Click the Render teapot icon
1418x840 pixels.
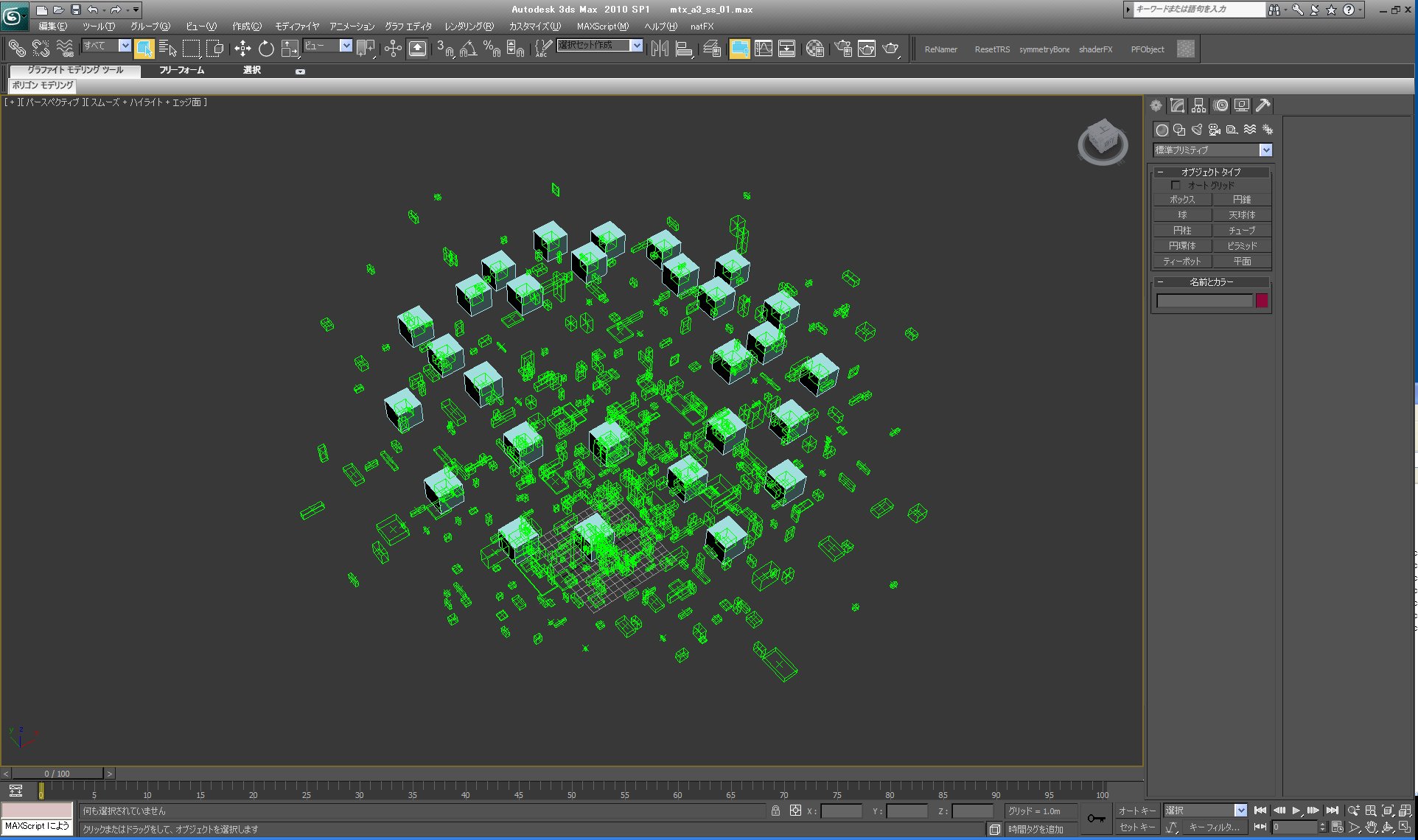tap(890, 49)
